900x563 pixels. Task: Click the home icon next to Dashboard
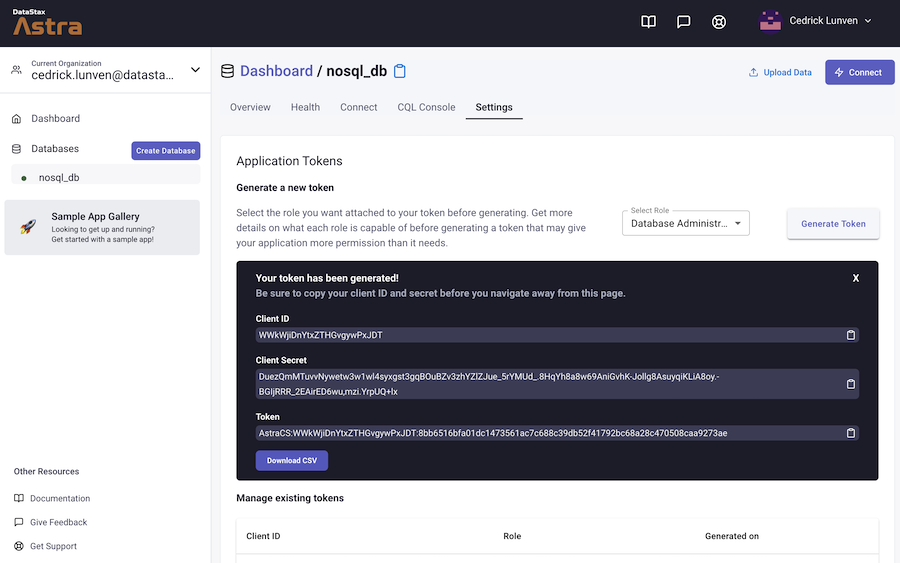17,119
